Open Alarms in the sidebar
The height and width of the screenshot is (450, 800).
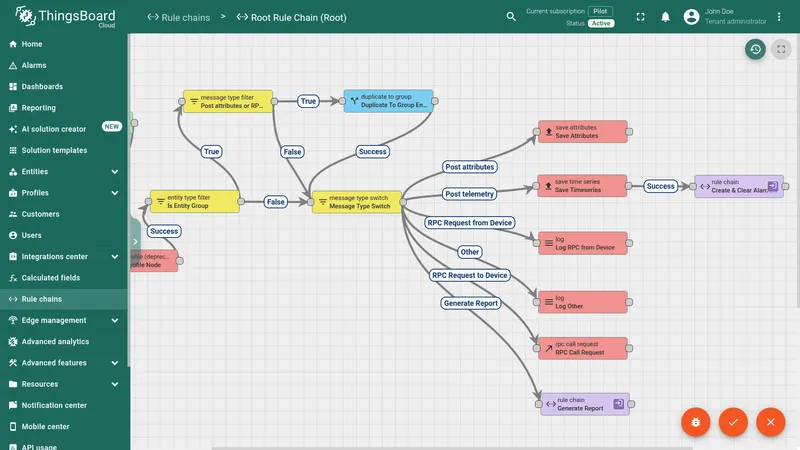pos(64,65)
